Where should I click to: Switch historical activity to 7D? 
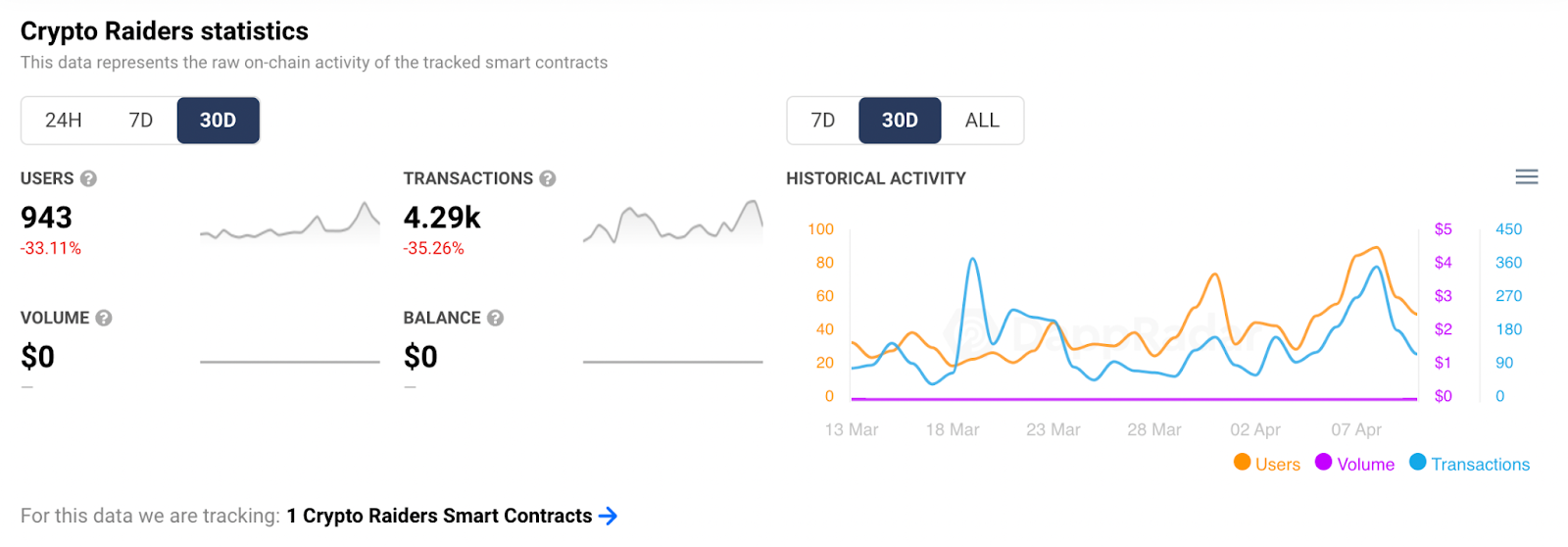(x=823, y=121)
